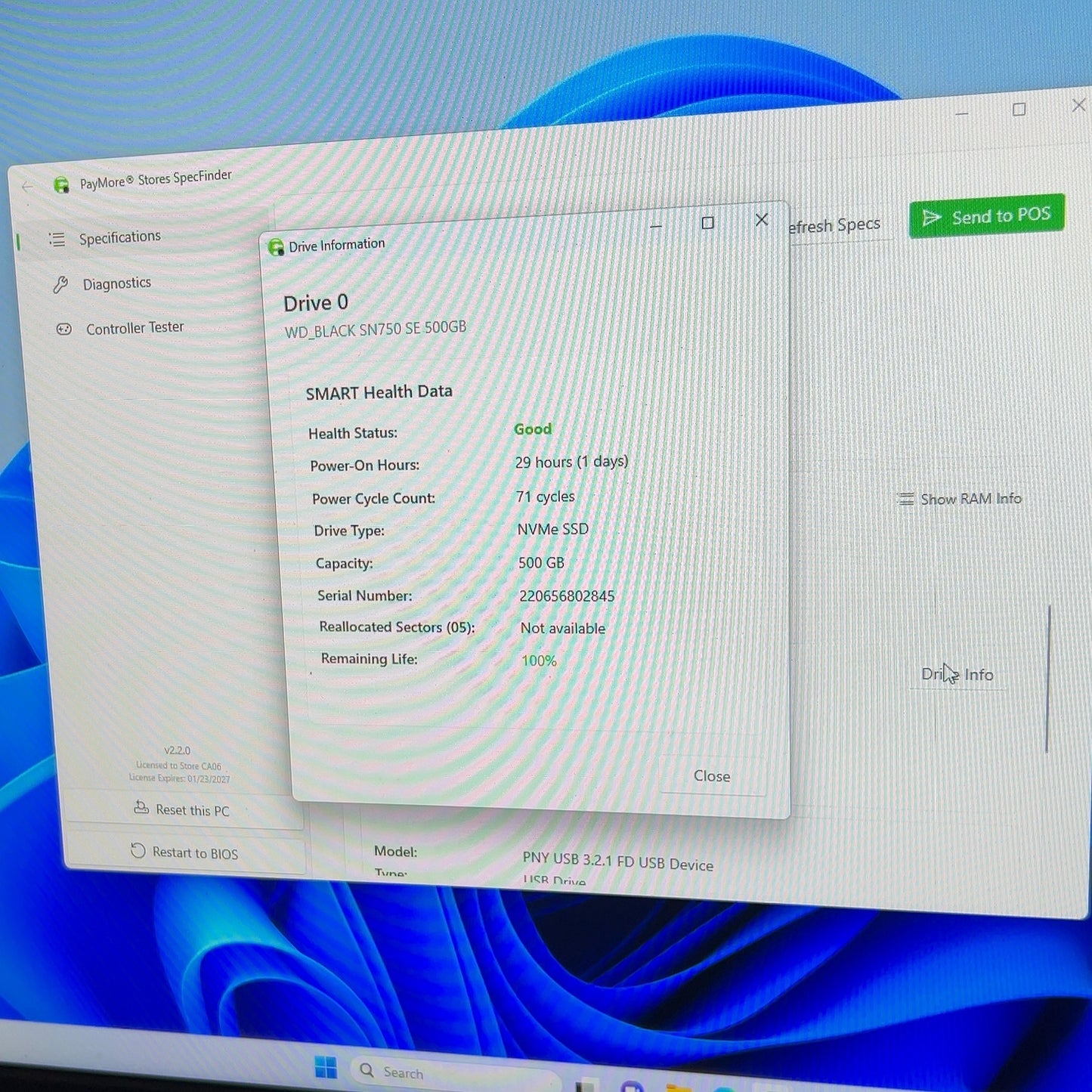Click the "NVMe SSD" drive type value
The height and width of the screenshot is (1092, 1092).
pos(553,529)
